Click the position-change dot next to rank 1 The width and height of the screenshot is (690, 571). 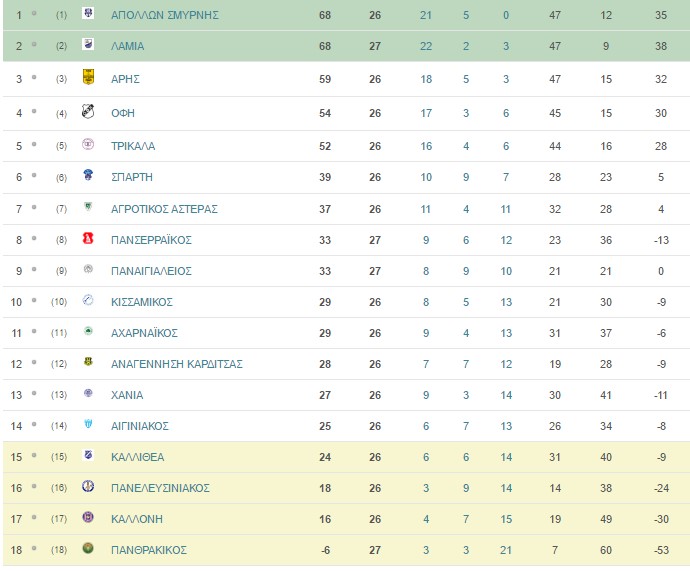tap(34, 13)
